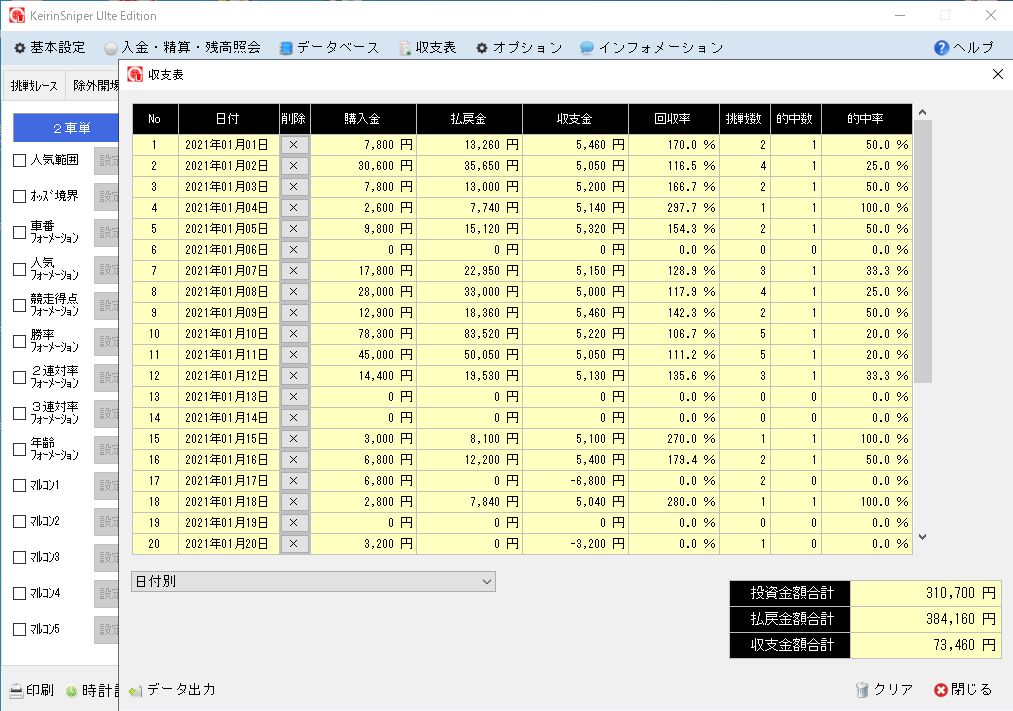Image resolution: width=1013 pixels, height=711 pixels.
Task: Click the データ出力 button
Action: [172, 690]
